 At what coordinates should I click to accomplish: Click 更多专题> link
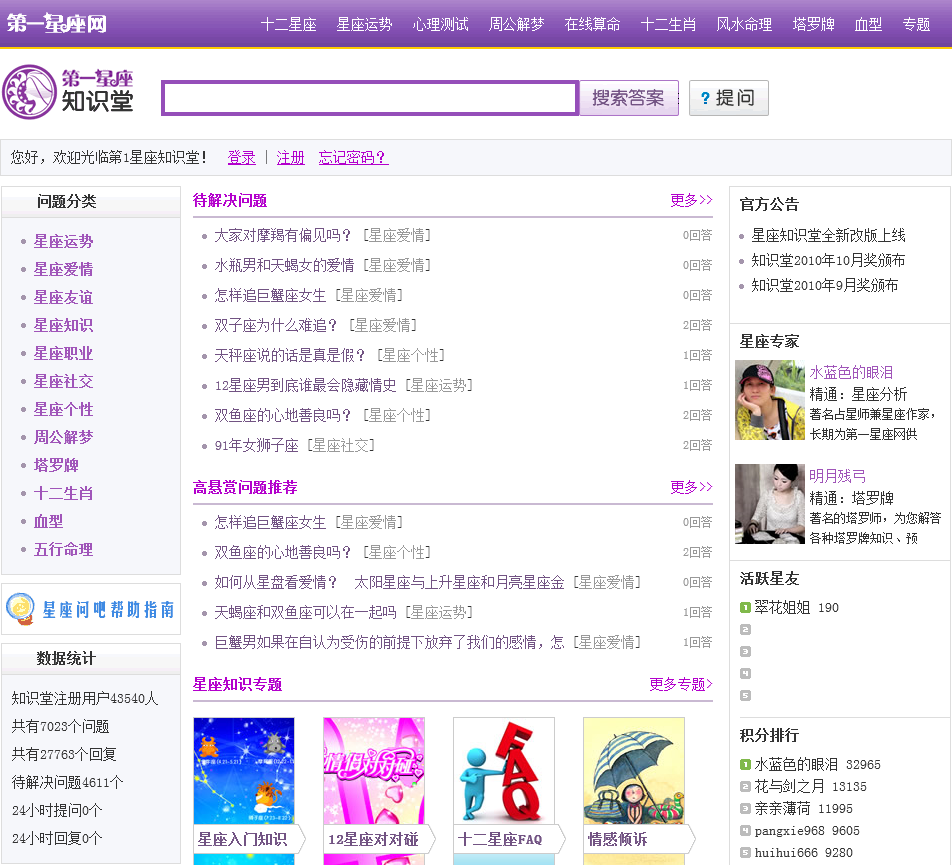coord(681,685)
